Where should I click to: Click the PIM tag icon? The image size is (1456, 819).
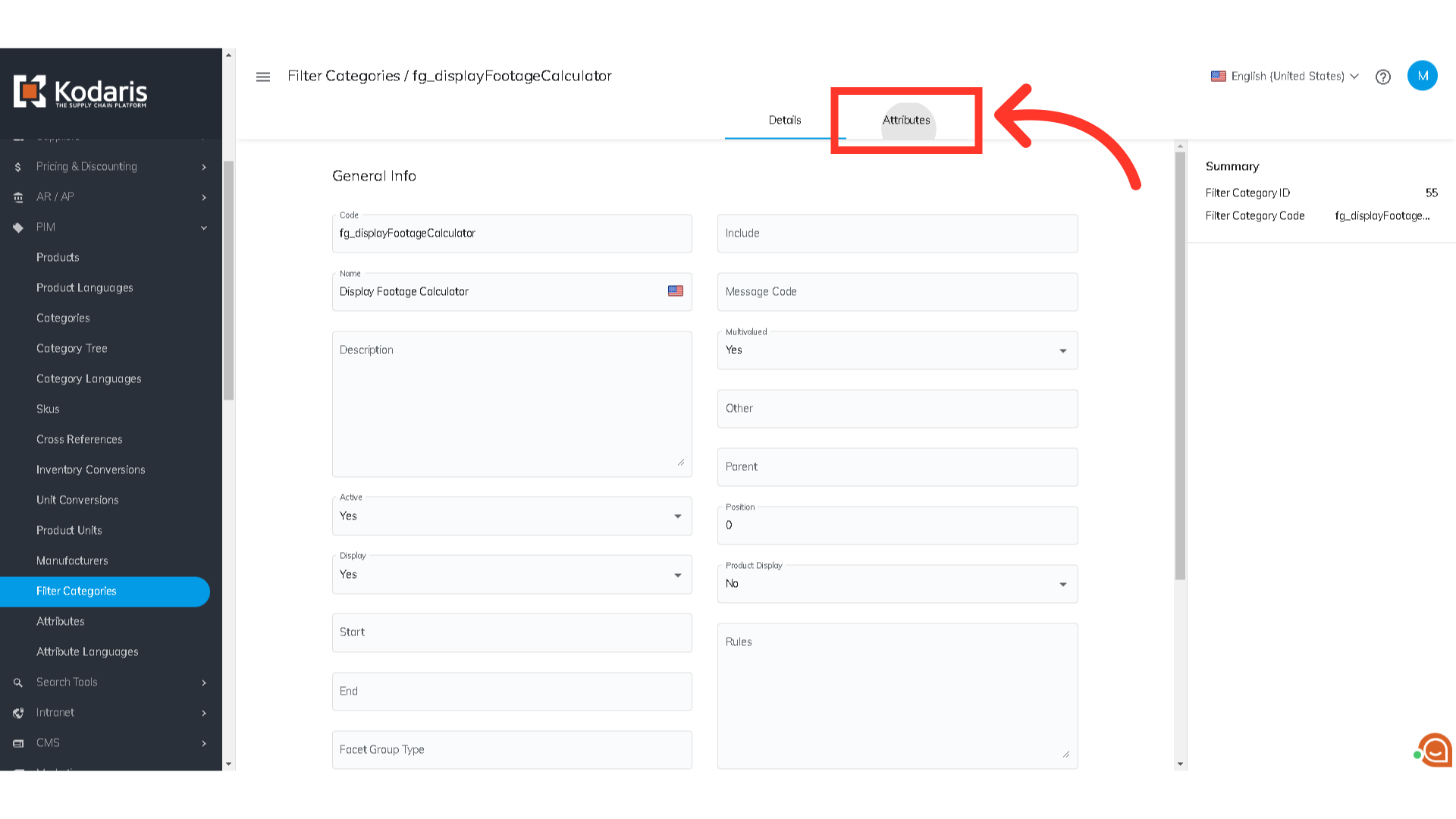(x=18, y=227)
